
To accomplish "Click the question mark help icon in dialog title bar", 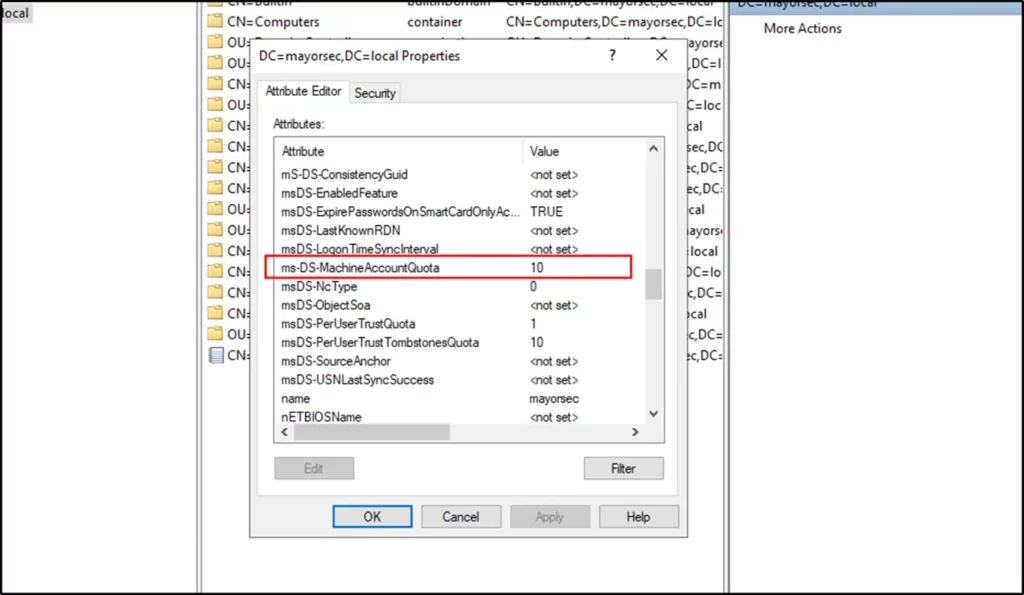I will coord(613,56).
